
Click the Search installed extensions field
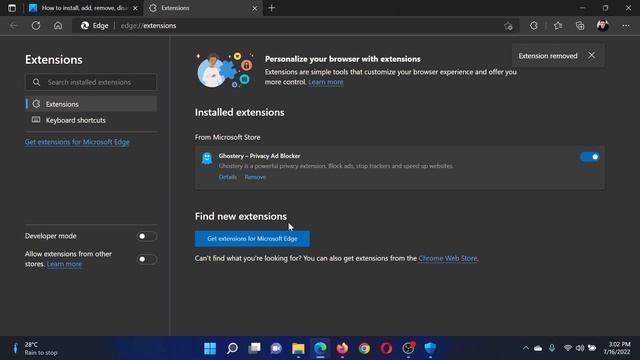point(91,82)
